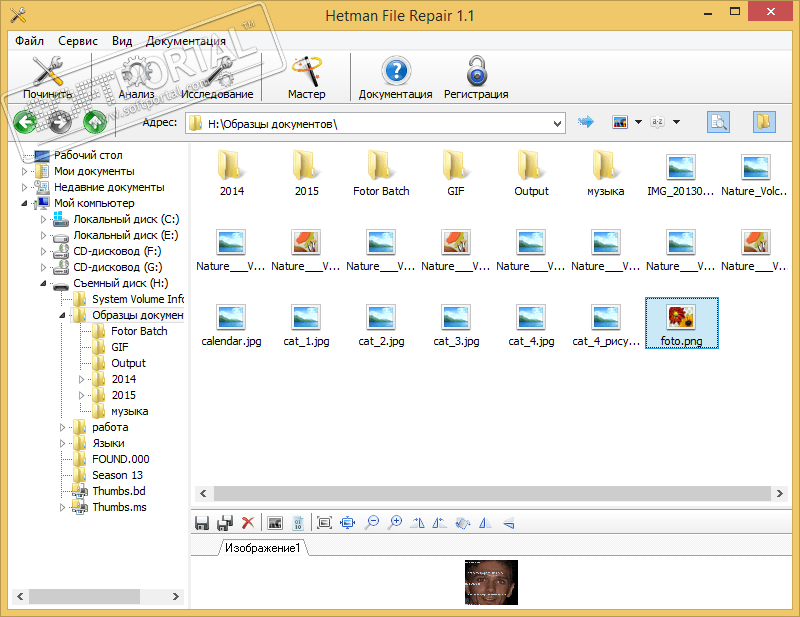Expand the работа tree folder

62,427
